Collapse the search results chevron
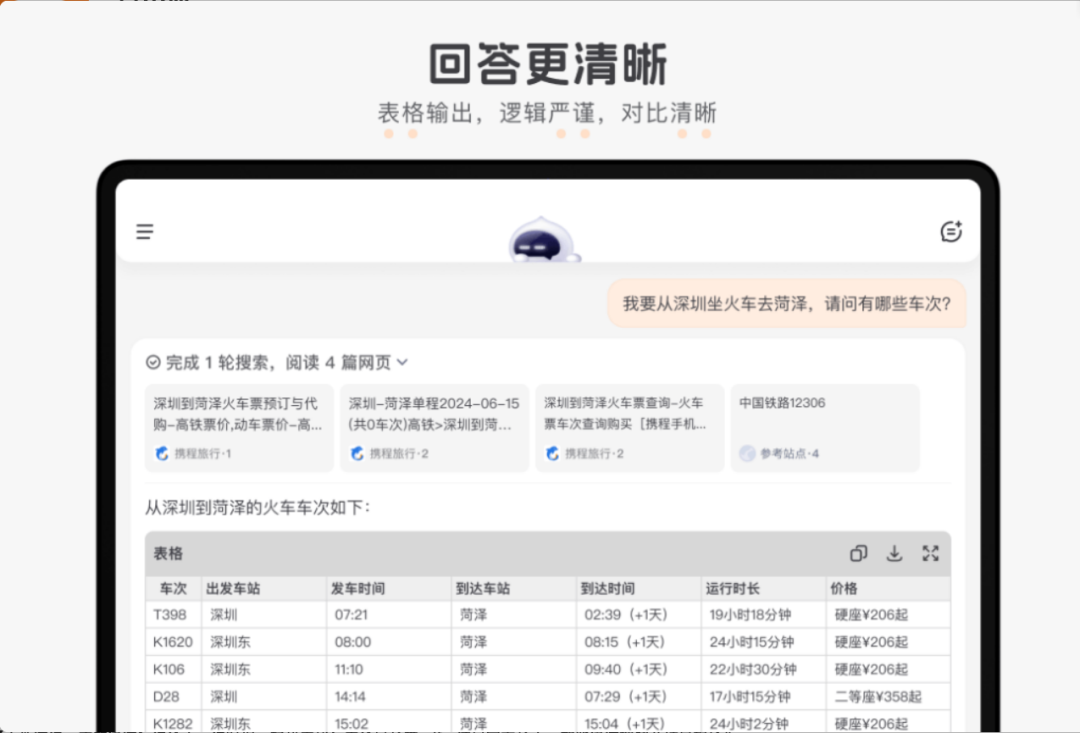Viewport: 1080px width, 733px height. pos(403,362)
